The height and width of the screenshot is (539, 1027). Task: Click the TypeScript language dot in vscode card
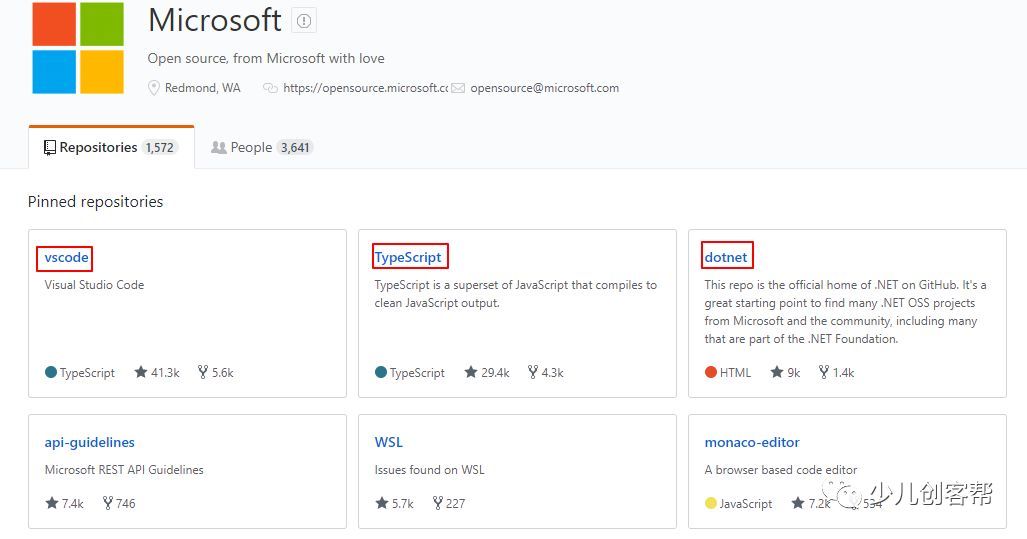[x=51, y=372]
